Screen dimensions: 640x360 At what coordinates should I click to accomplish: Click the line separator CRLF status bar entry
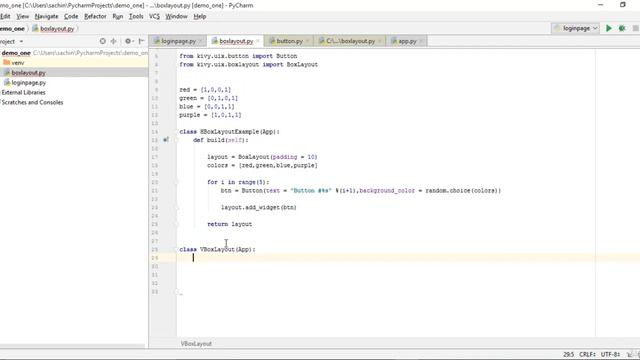(587, 354)
